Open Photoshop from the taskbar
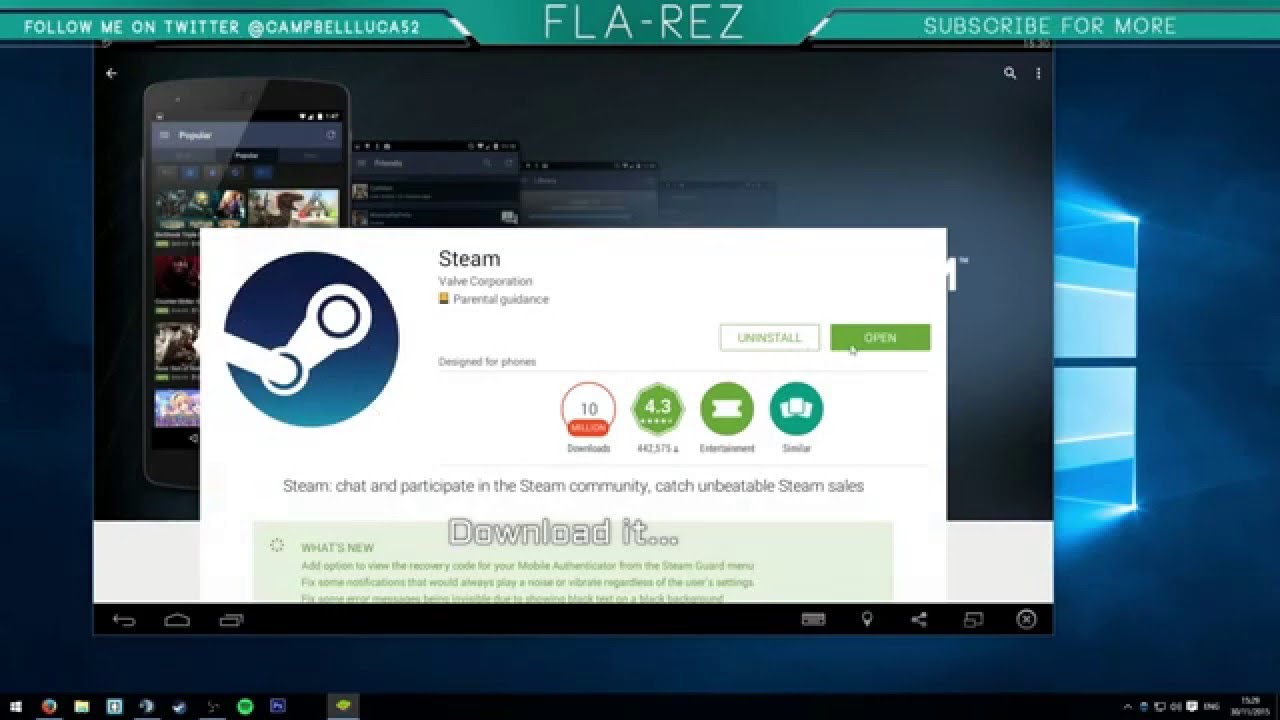The image size is (1280, 720). (x=278, y=706)
